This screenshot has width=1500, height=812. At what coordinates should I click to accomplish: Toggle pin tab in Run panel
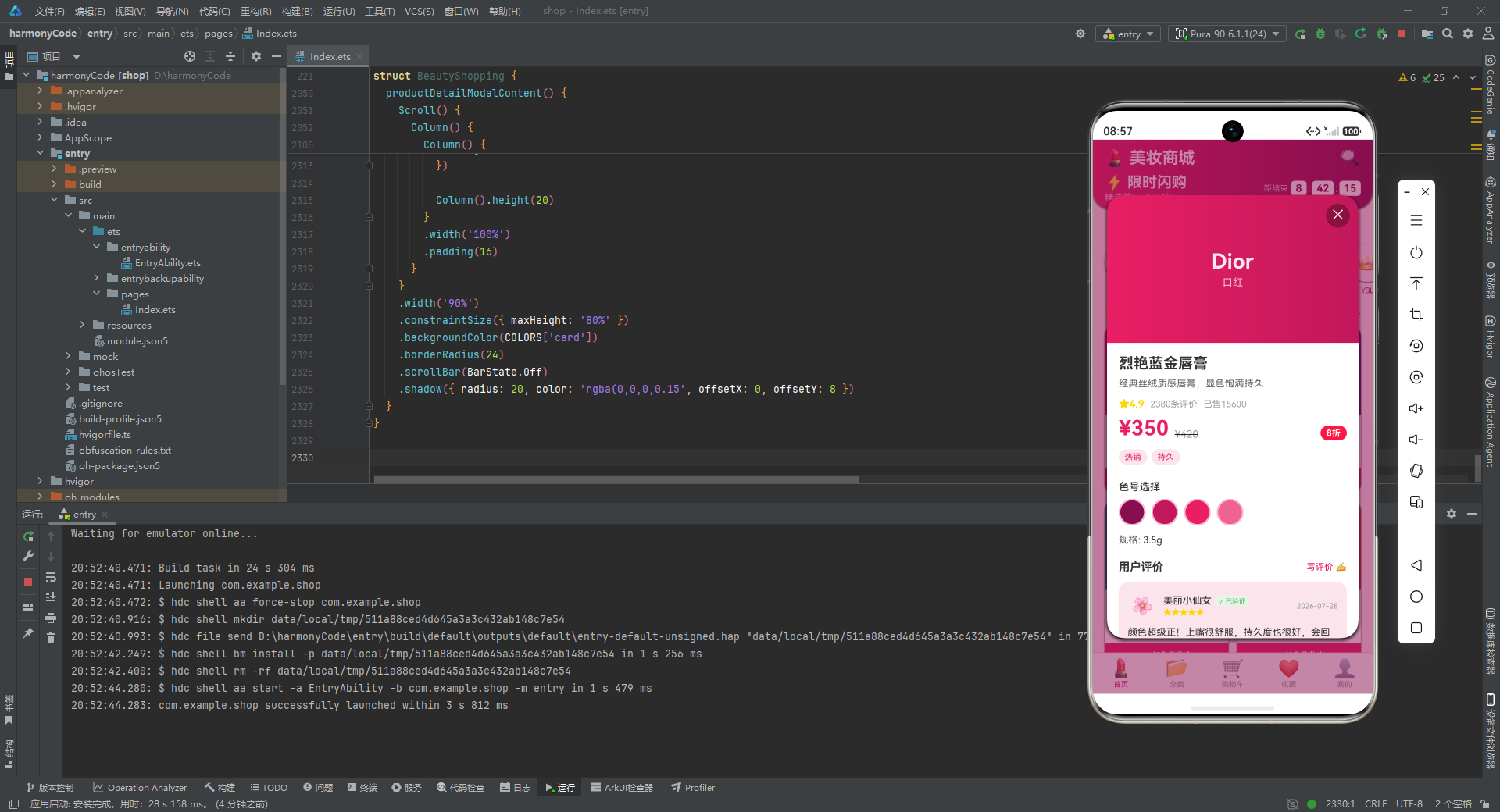[28, 633]
